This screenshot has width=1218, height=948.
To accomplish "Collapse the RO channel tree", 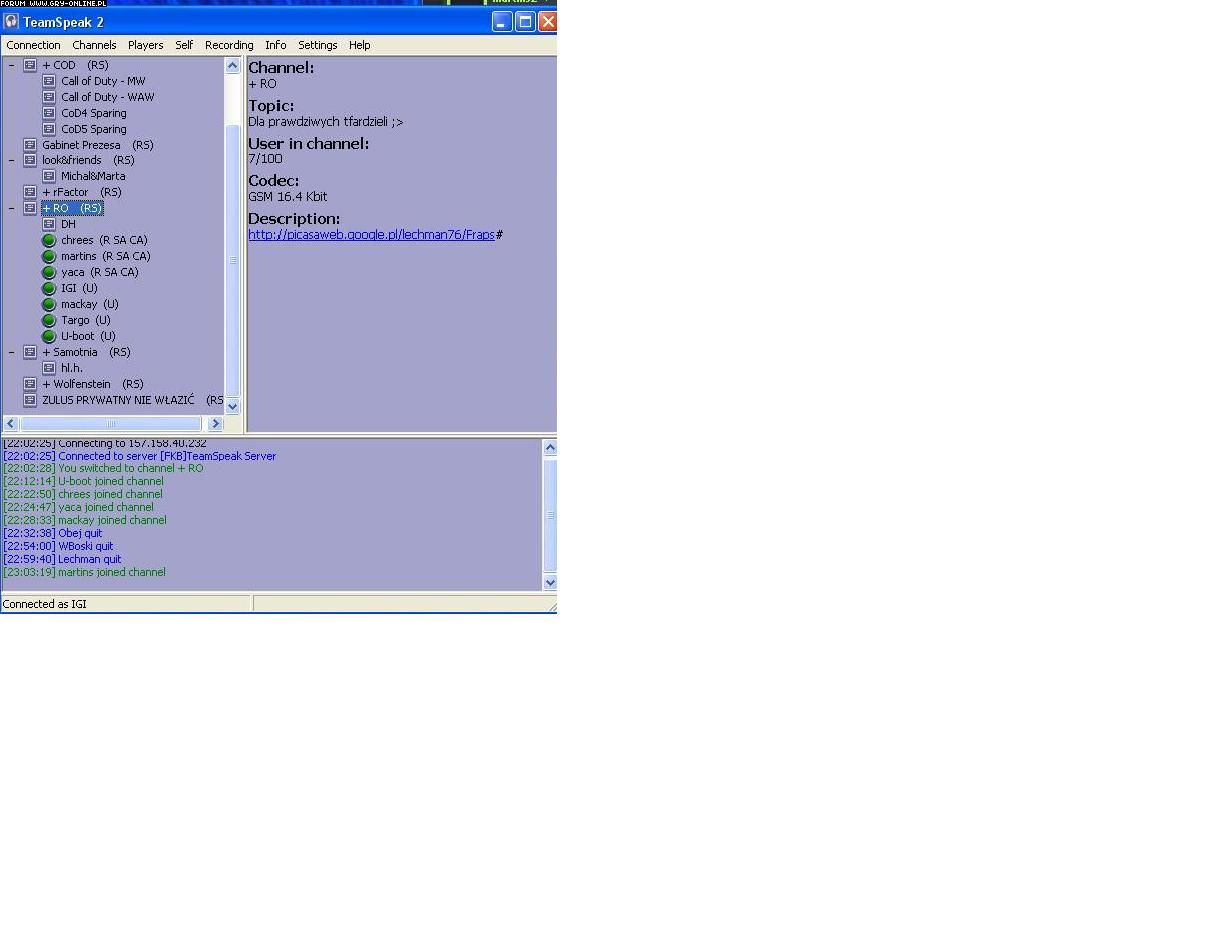I will coord(12,208).
